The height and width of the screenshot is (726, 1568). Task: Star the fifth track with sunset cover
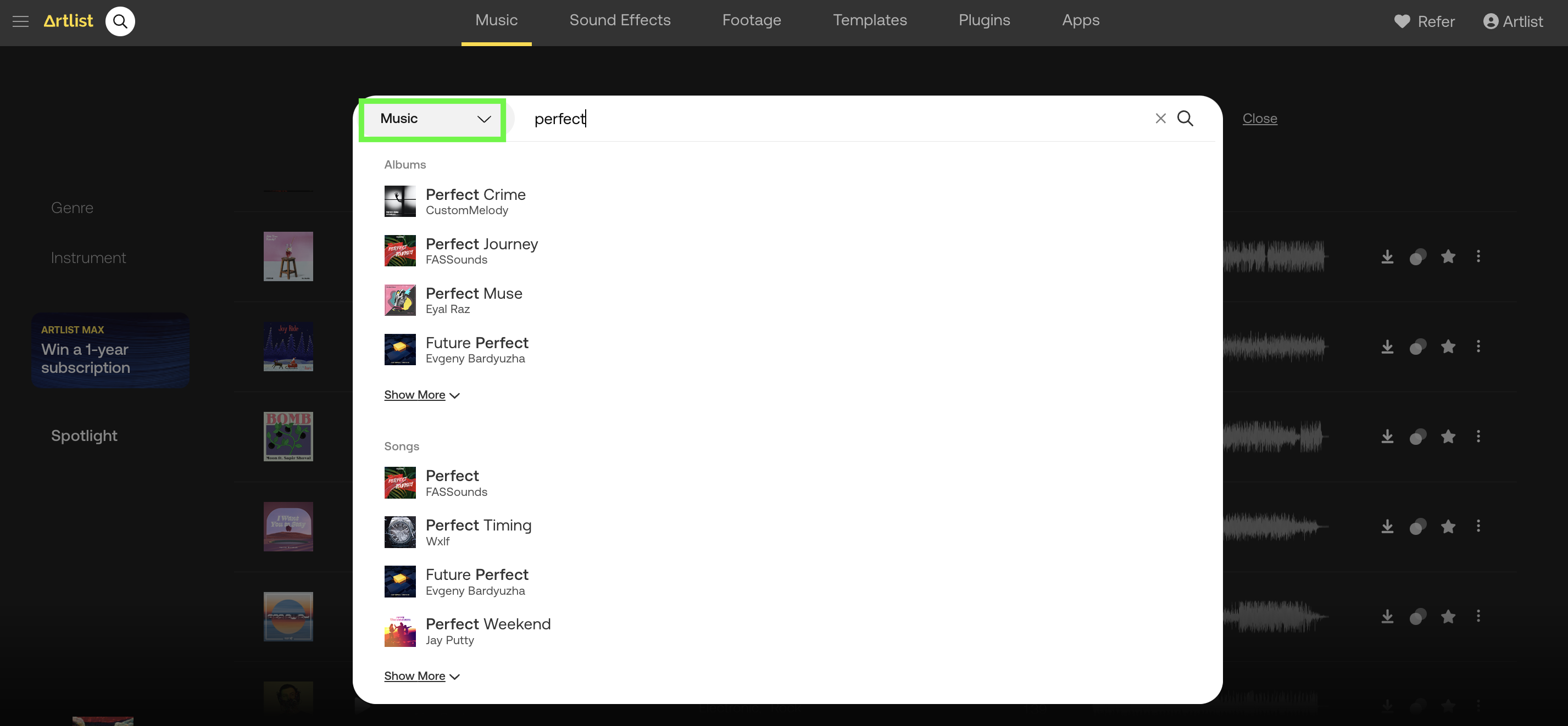coord(1448,617)
